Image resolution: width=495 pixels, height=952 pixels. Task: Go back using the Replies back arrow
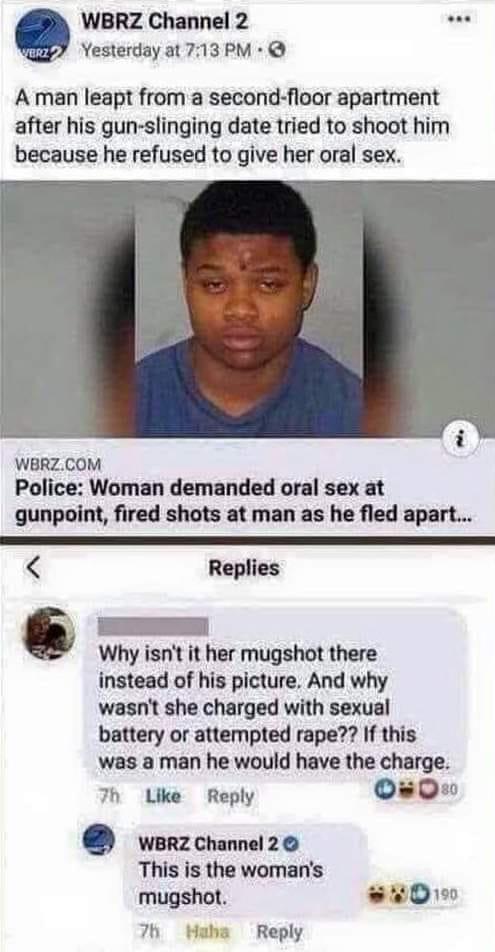point(36,568)
